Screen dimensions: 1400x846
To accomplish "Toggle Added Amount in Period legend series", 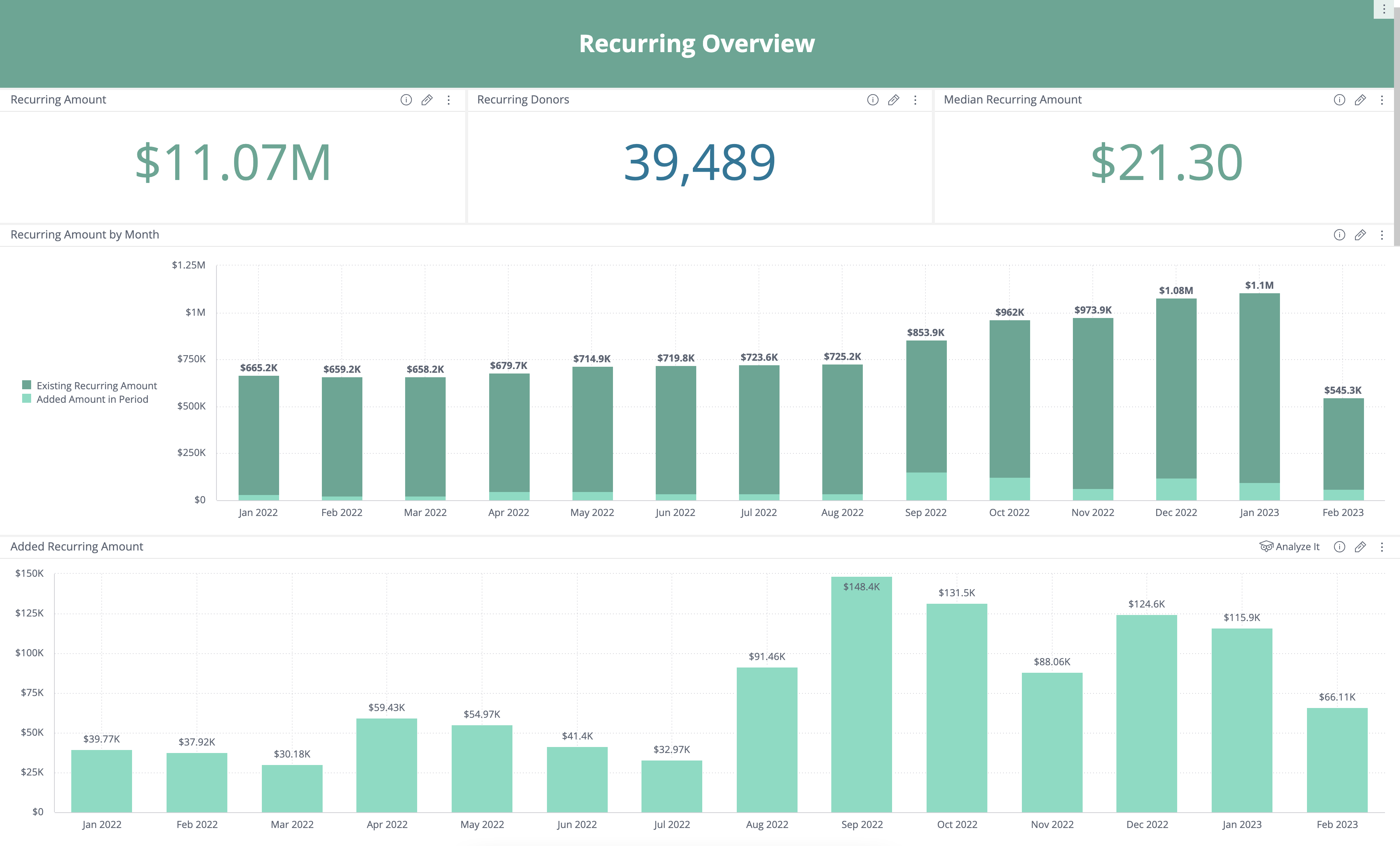I will pos(92,399).
